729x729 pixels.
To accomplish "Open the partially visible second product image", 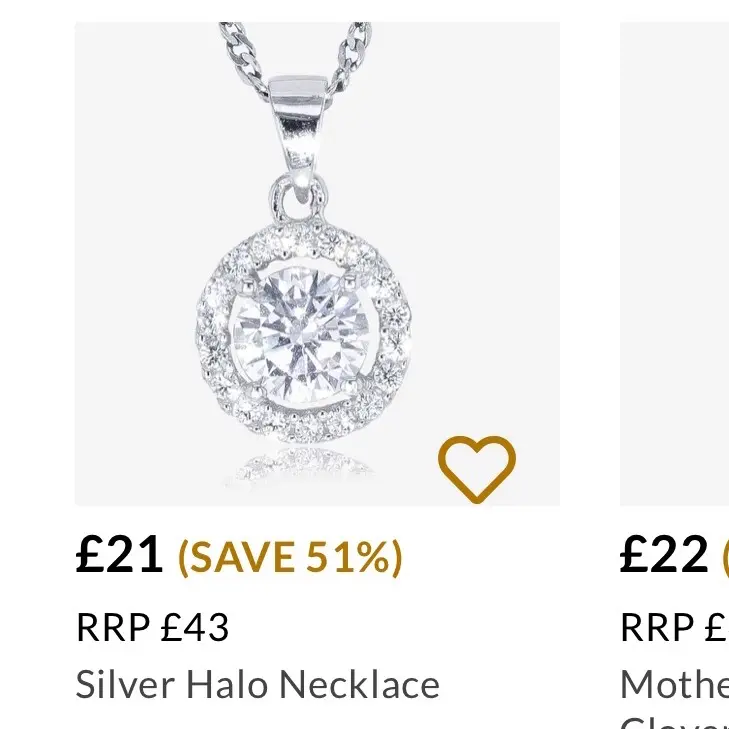I will tap(675, 264).
